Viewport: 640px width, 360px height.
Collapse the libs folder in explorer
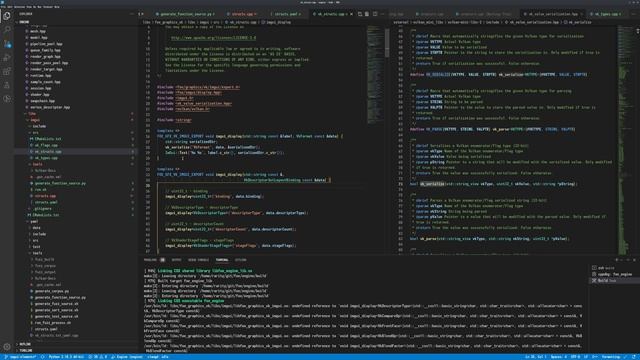click(32, 113)
